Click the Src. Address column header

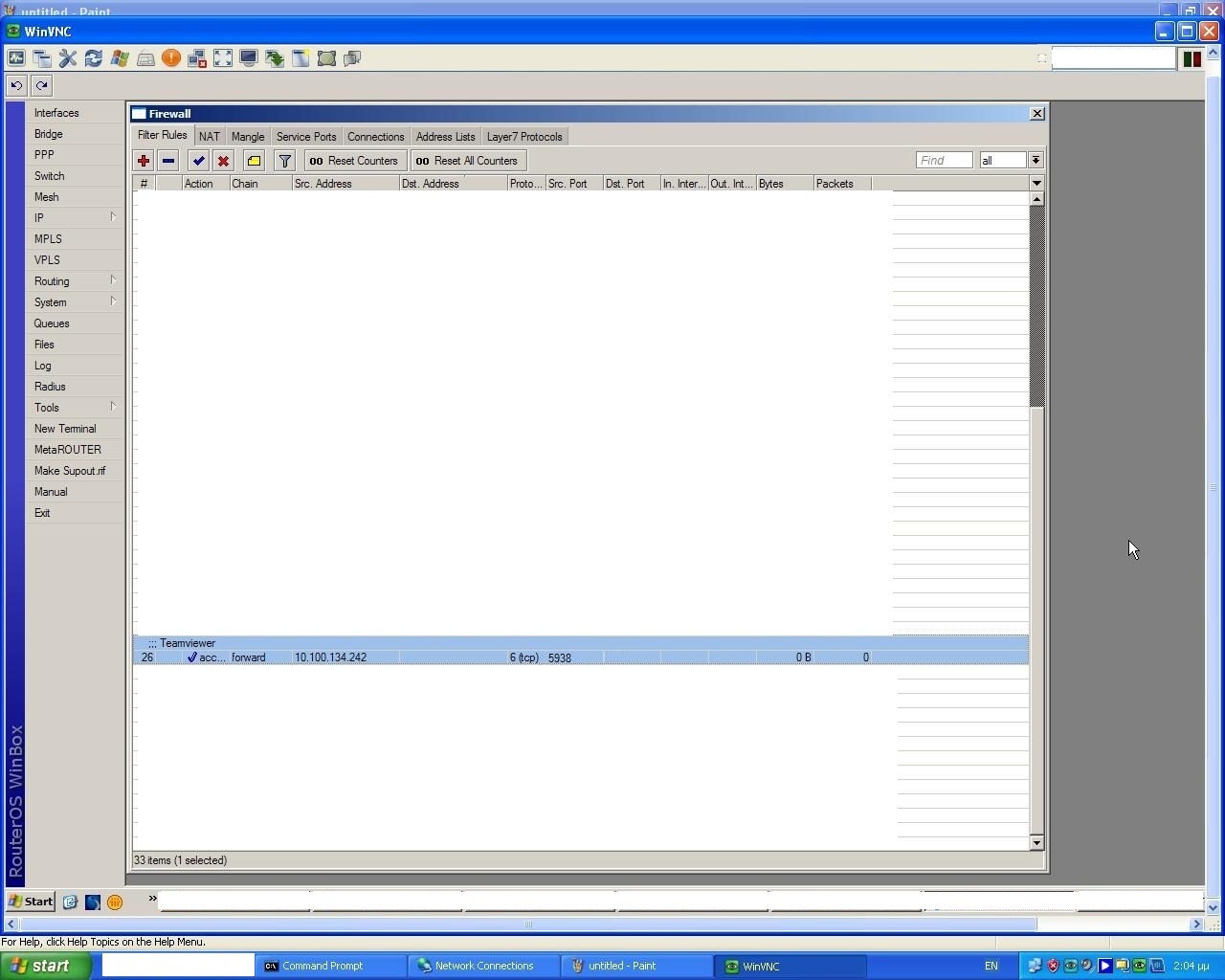pos(345,184)
